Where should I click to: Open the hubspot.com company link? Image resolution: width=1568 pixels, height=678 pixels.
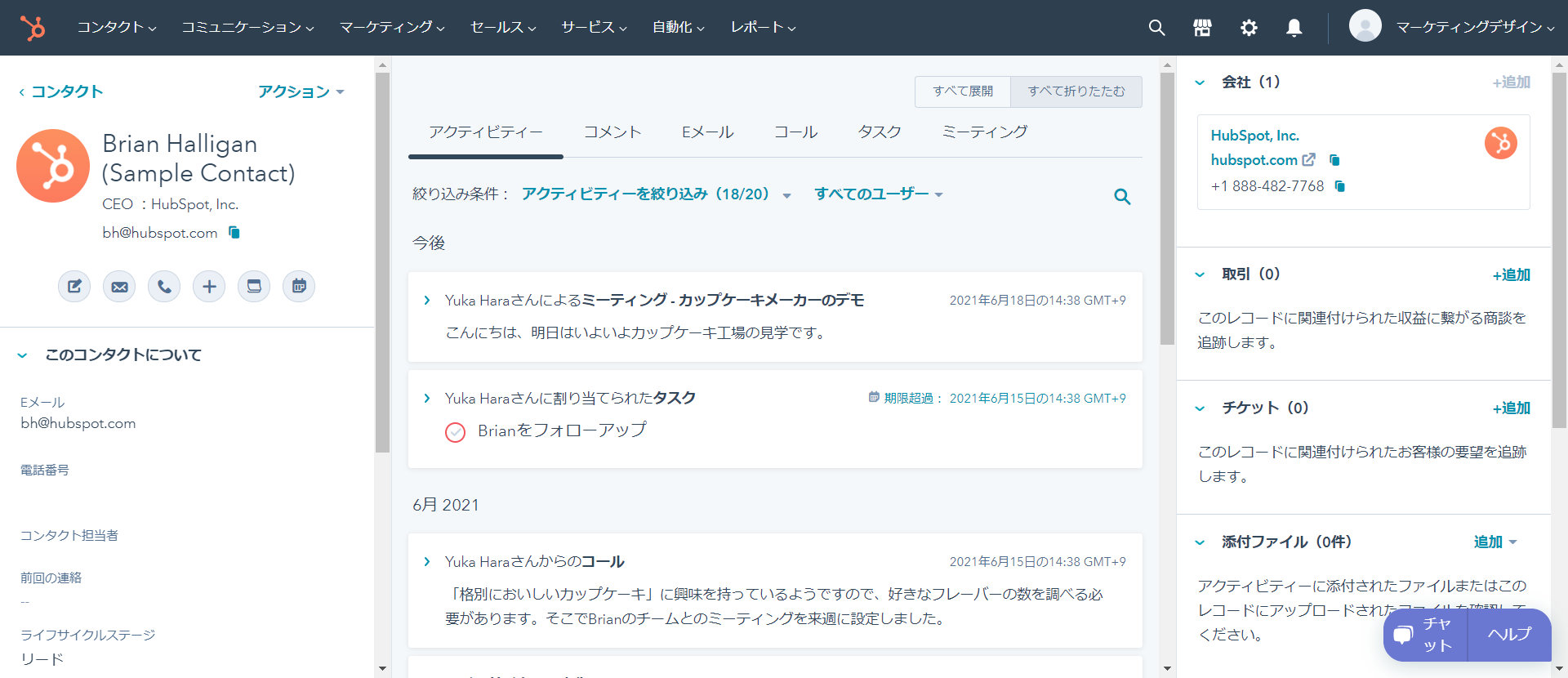click(1254, 160)
